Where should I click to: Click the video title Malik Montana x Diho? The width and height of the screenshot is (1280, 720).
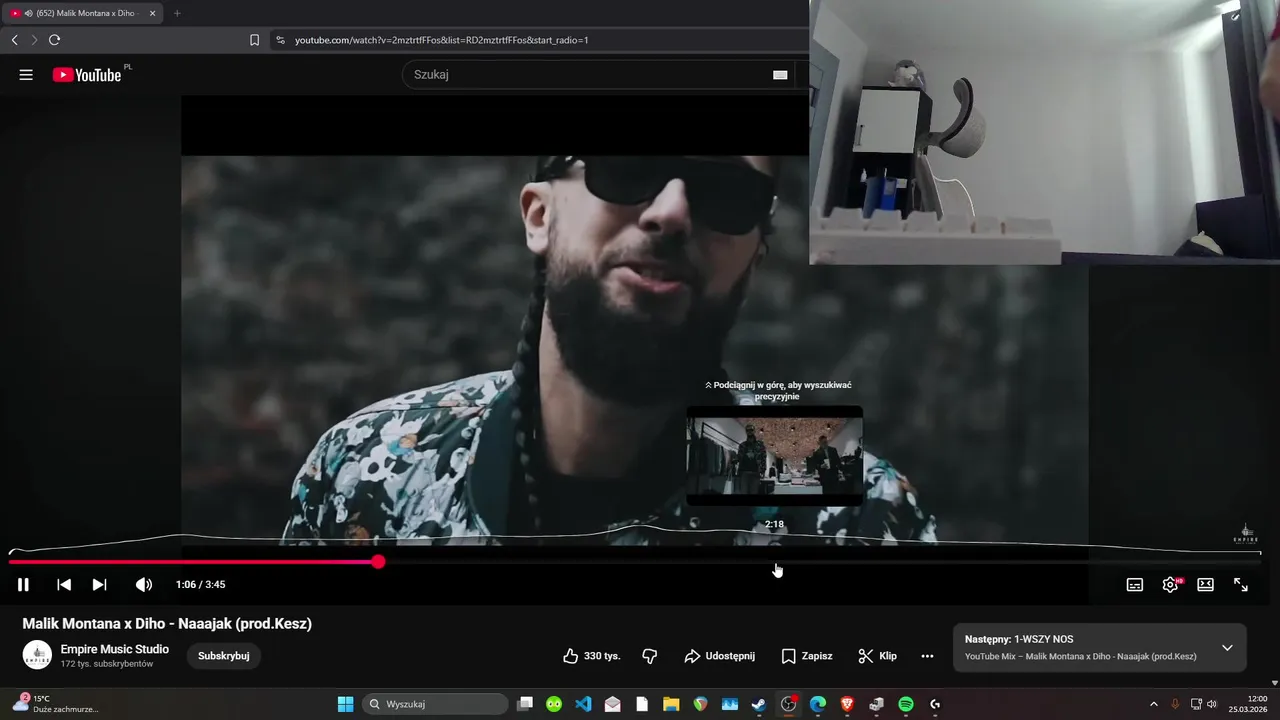click(x=167, y=623)
